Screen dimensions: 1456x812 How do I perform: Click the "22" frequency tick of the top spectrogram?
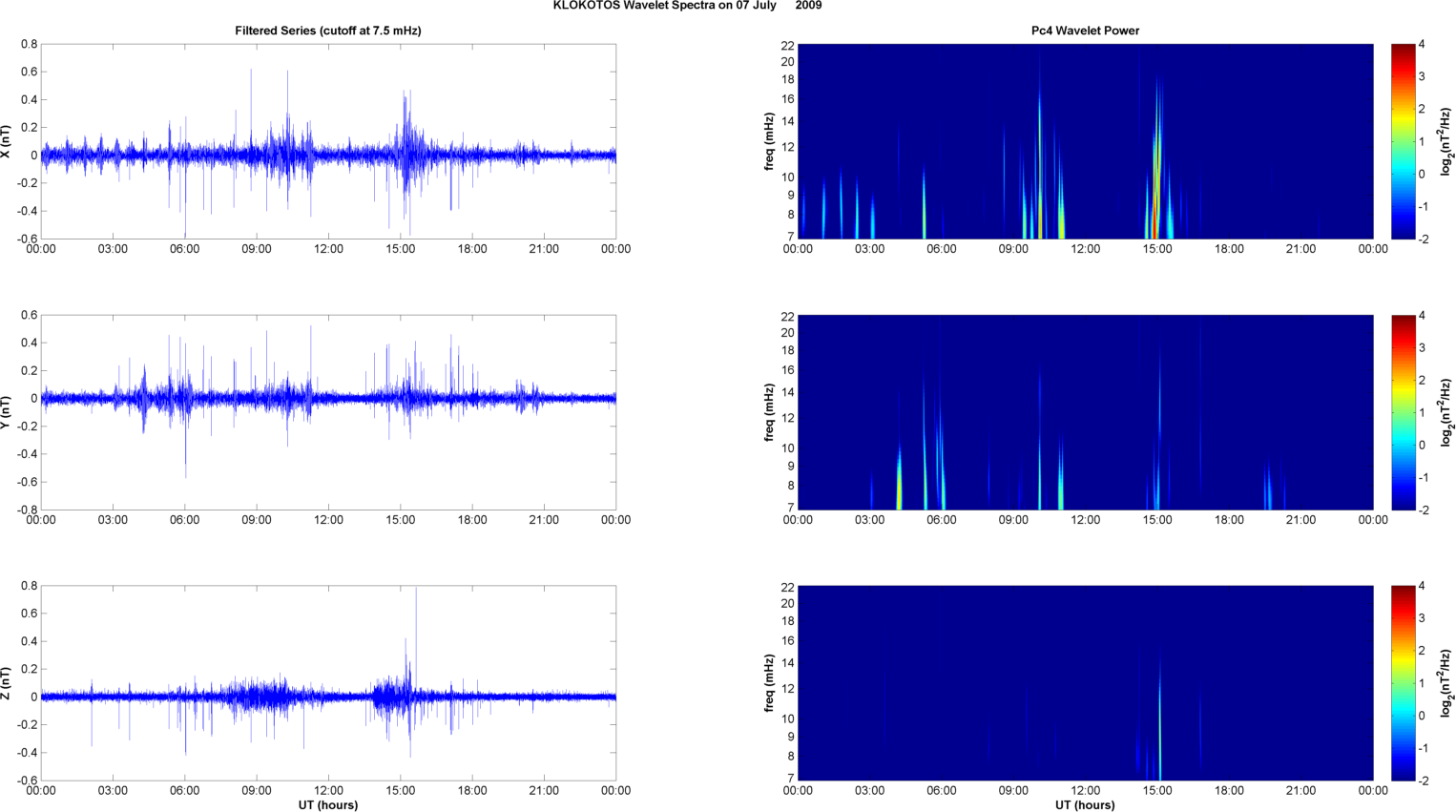click(788, 45)
